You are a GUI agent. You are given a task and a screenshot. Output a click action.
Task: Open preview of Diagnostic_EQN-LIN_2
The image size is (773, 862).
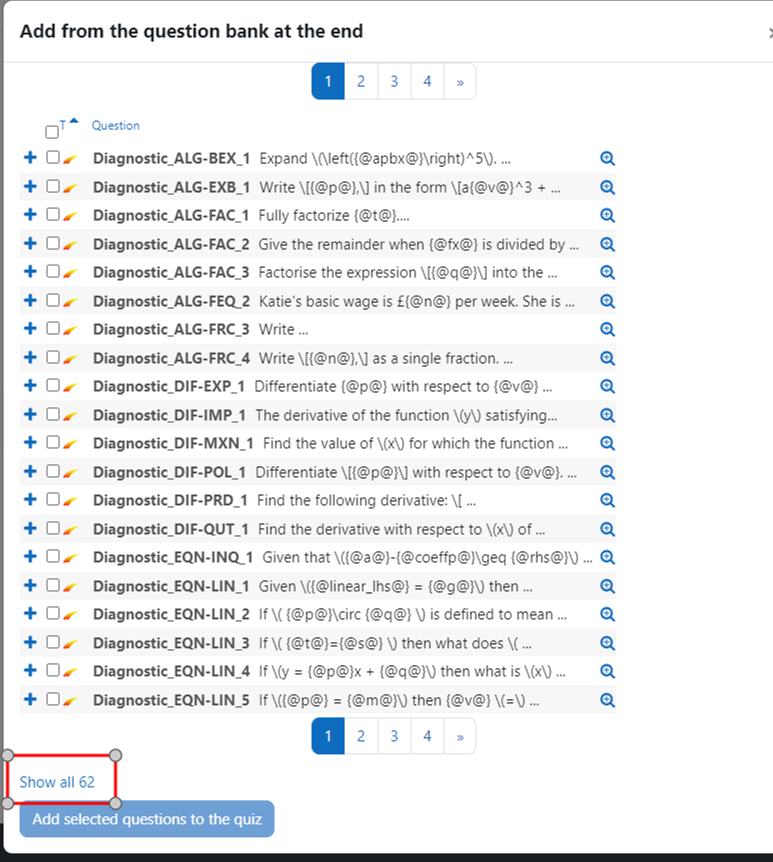point(607,614)
